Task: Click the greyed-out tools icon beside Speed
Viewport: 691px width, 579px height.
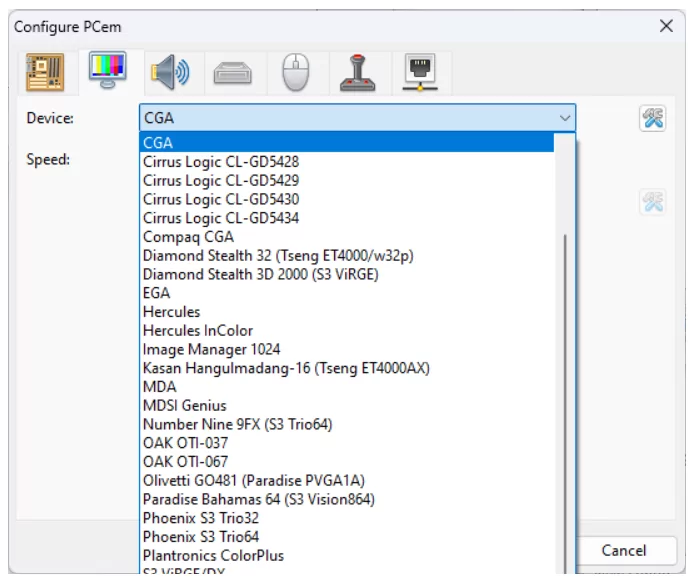Action: tap(652, 202)
